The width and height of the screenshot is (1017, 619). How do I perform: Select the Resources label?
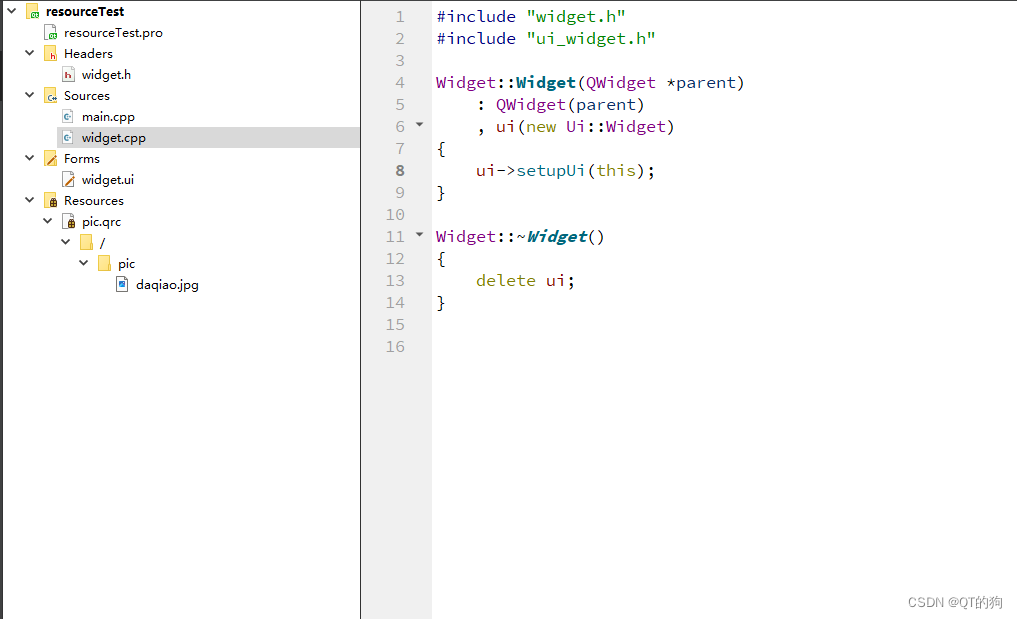pyautogui.click(x=93, y=200)
